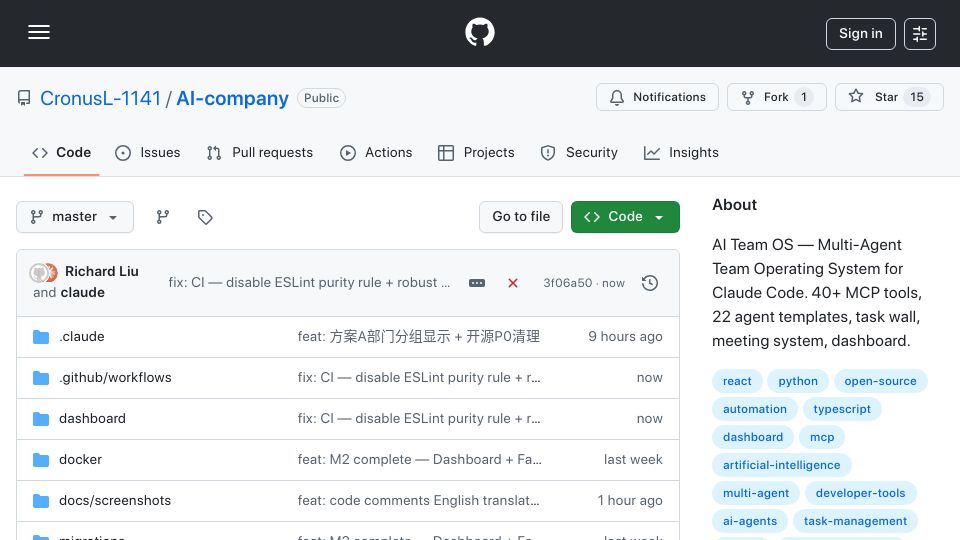Screen dimensions: 960x540
Task: View failed CI status red X
Action: 513,283
